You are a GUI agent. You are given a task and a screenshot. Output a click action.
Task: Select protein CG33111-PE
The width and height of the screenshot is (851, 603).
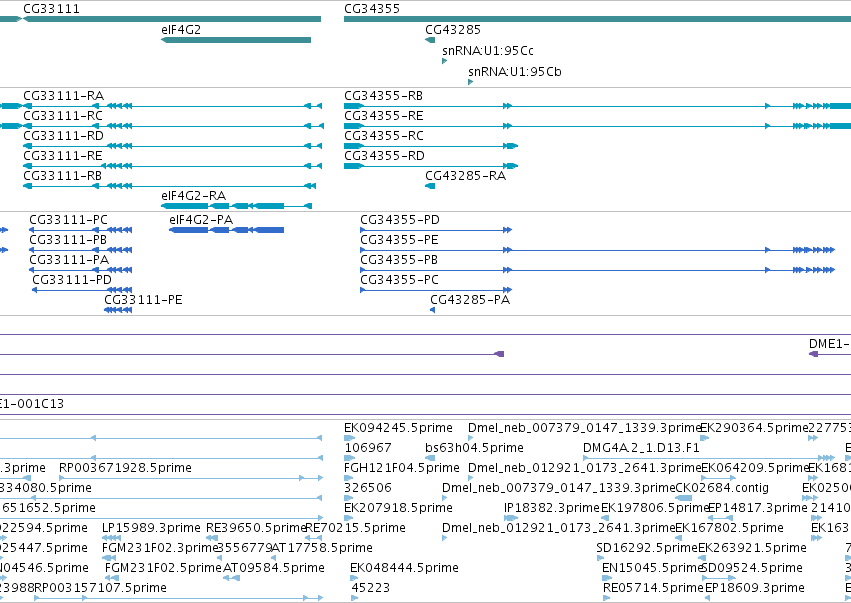tap(143, 300)
